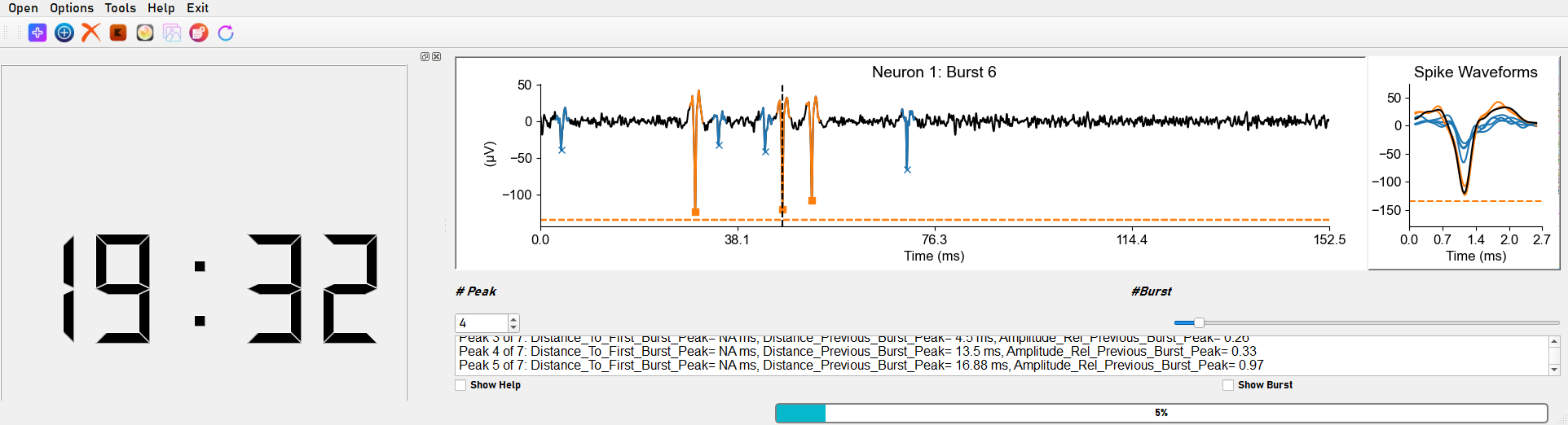Open the Open menu
The width and height of the screenshot is (1568, 425).
(23, 8)
